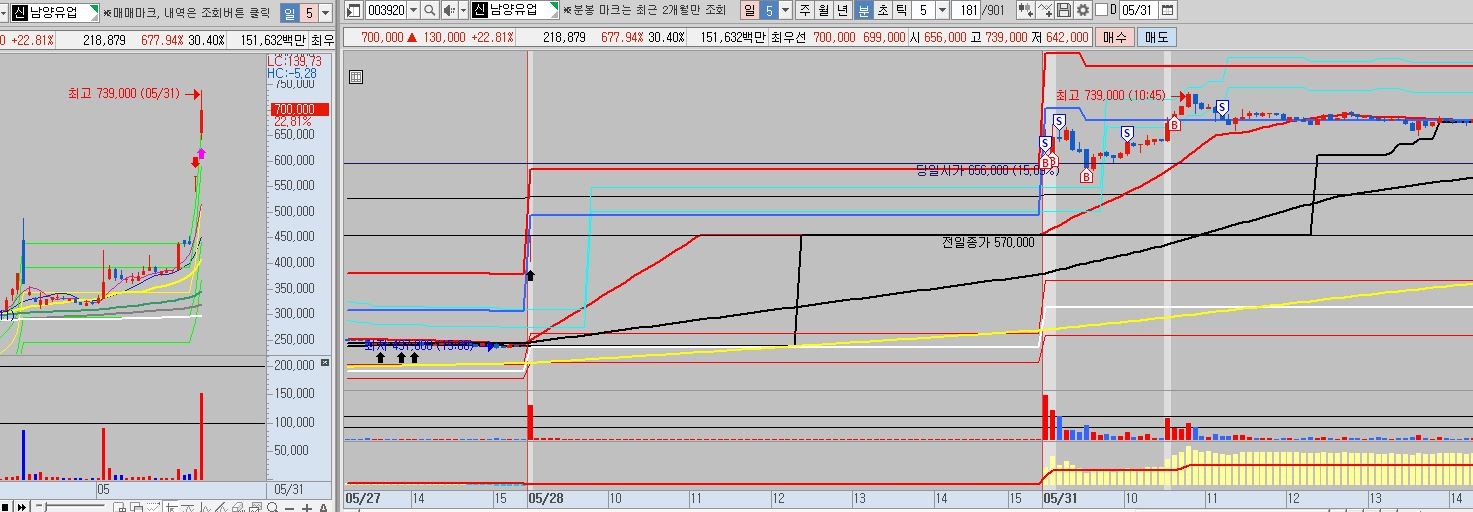Click the gray time marker bar near 10:45

[x=1165, y=268]
